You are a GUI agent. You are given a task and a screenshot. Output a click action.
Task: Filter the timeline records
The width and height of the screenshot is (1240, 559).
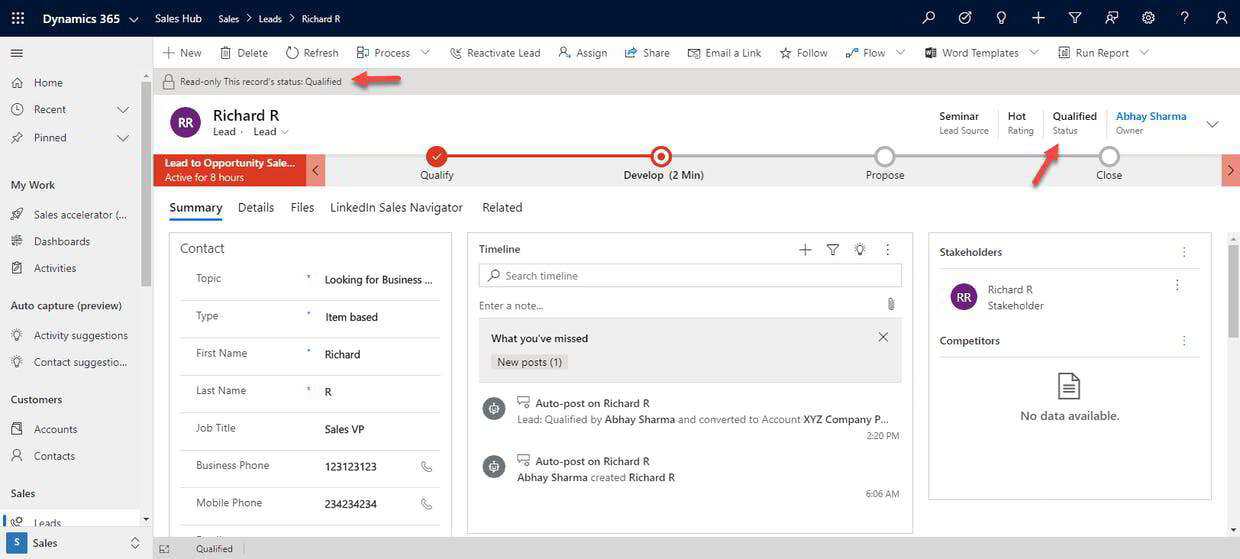click(832, 250)
